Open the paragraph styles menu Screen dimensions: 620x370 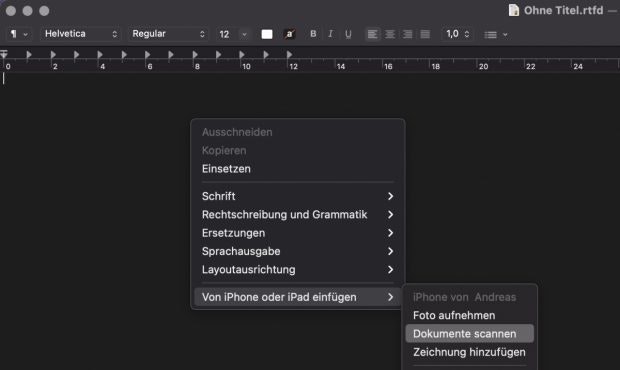click(x=19, y=34)
